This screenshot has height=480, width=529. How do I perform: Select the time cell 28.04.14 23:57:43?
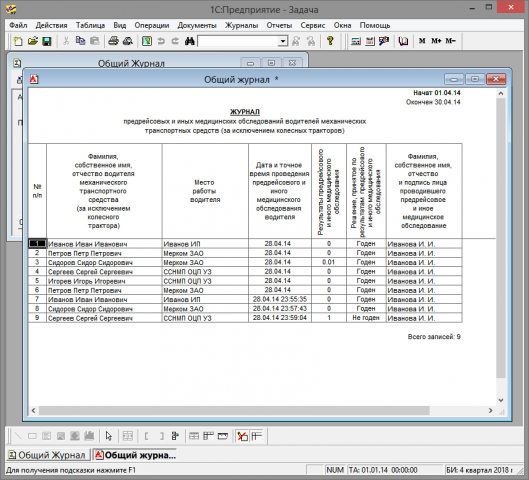(x=280, y=309)
